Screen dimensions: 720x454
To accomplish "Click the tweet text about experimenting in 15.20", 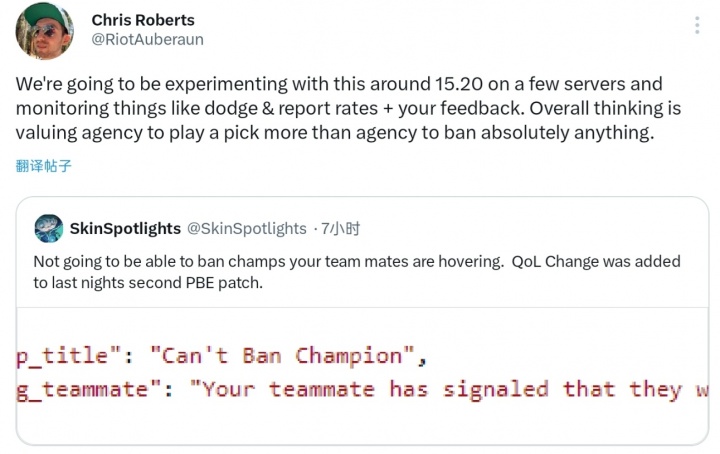I will coord(339,84).
